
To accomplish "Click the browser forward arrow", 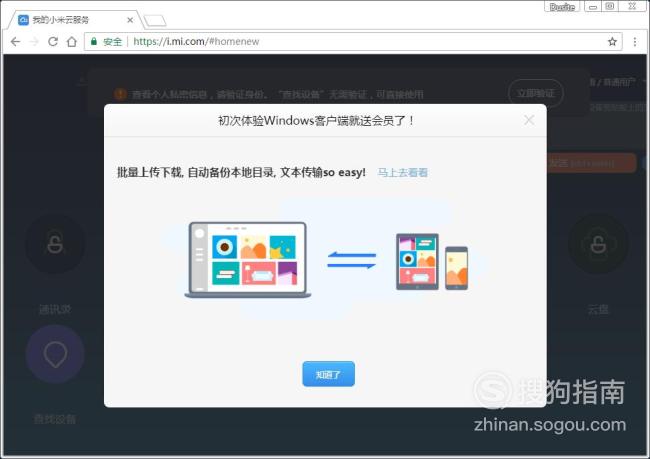I will pos(34,41).
